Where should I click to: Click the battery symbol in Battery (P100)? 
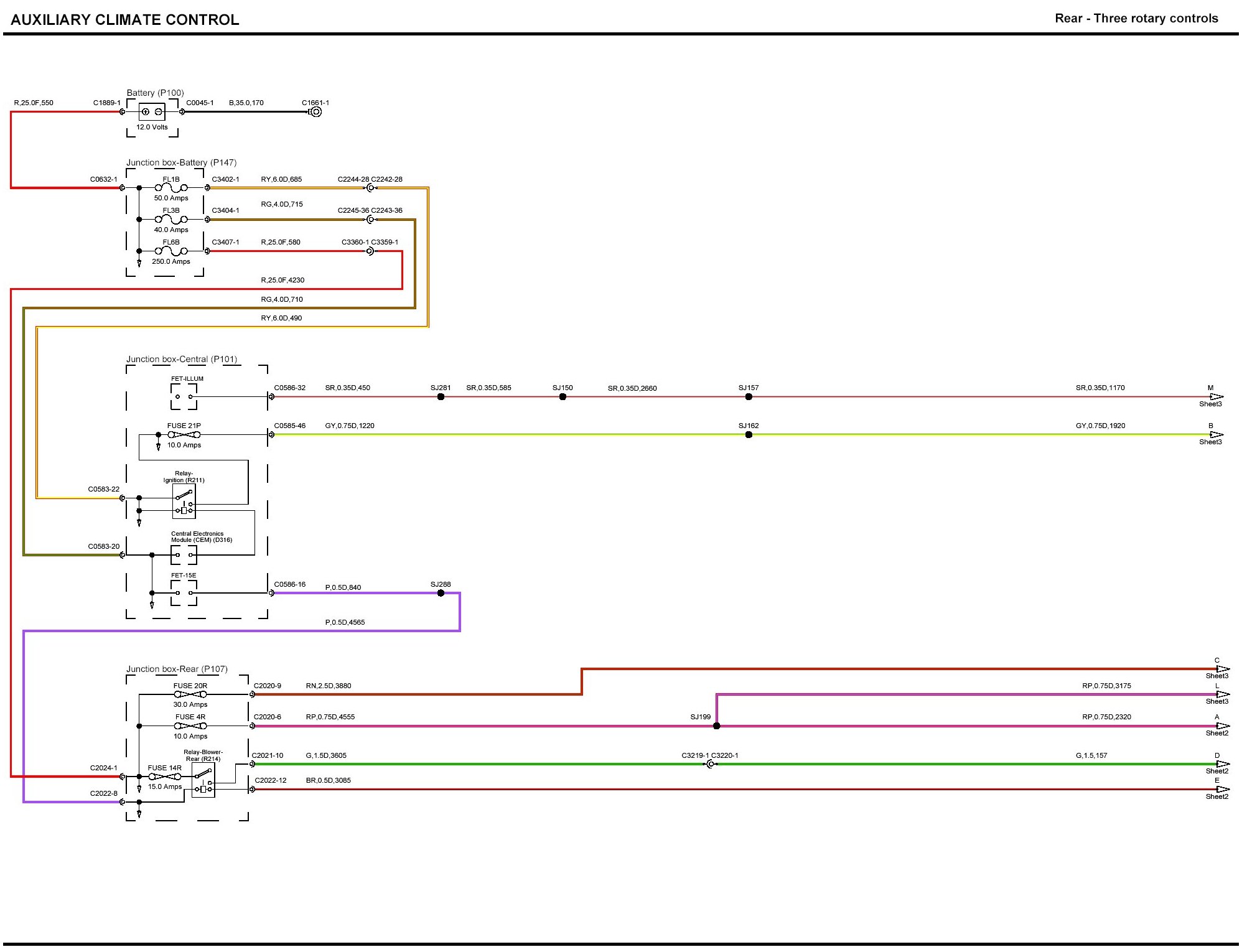point(152,112)
